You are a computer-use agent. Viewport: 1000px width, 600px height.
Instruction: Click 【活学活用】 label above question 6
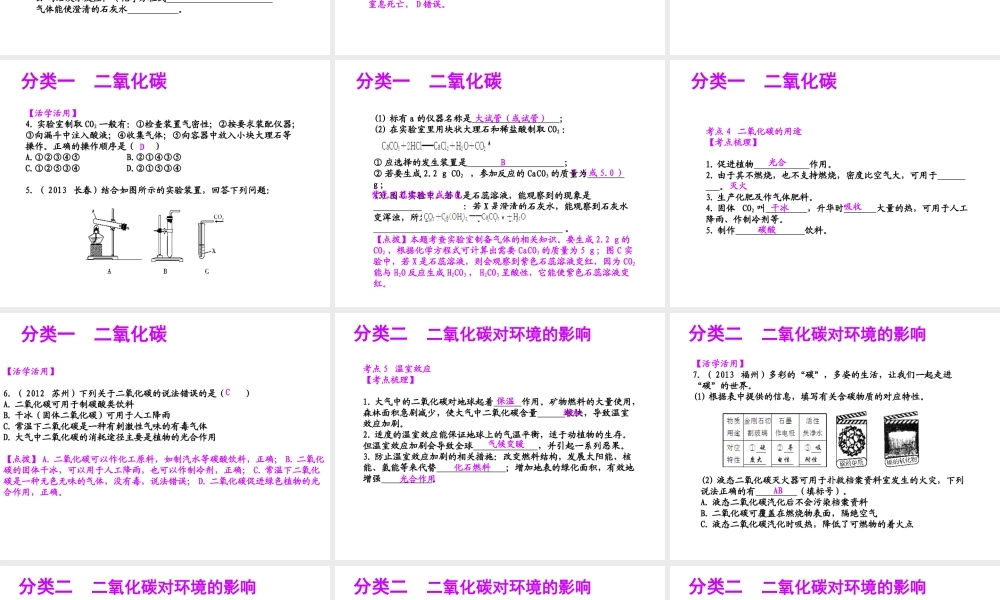(x=30, y=371)
